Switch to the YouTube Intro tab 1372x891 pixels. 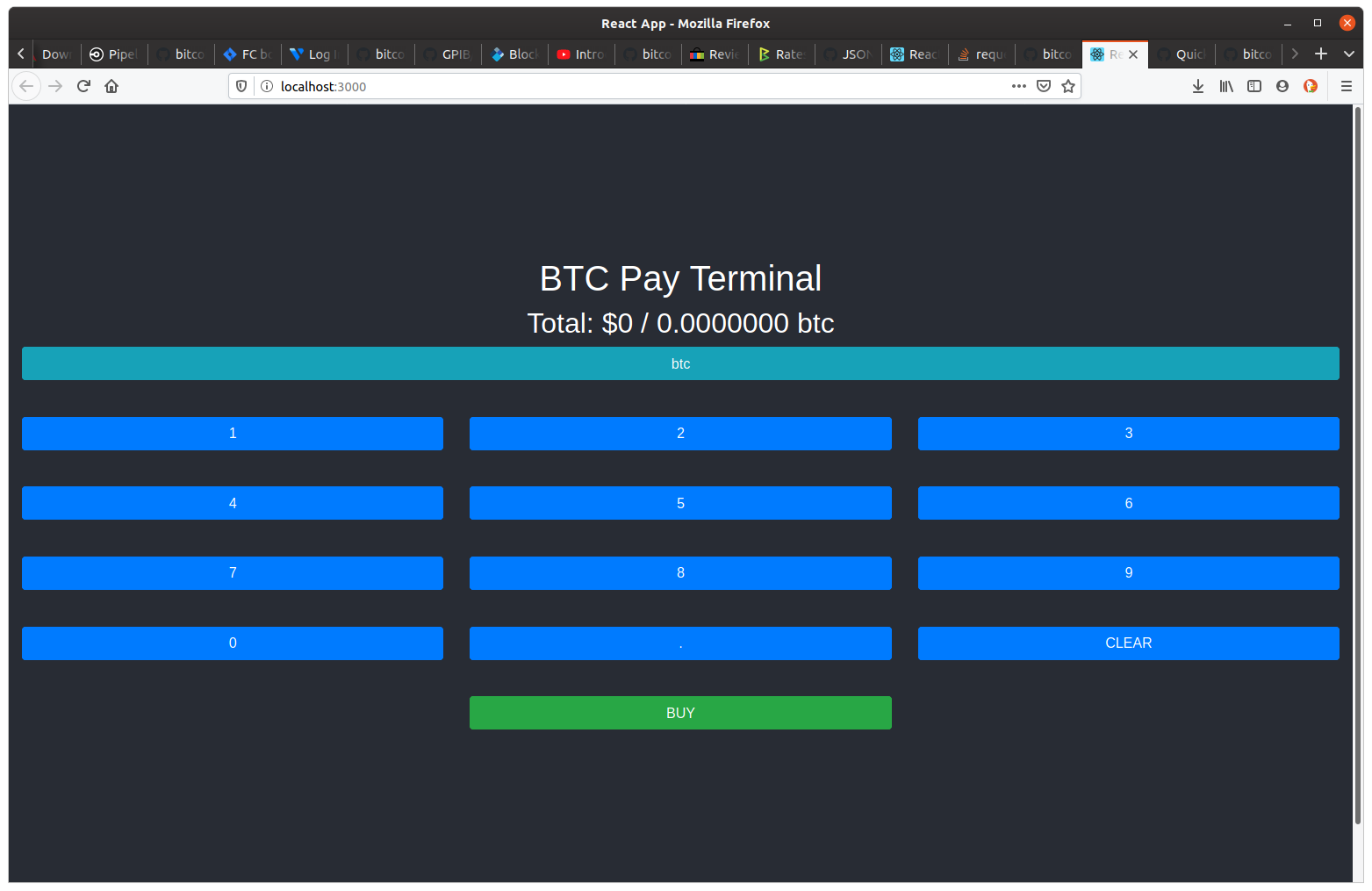click(581, 54)
